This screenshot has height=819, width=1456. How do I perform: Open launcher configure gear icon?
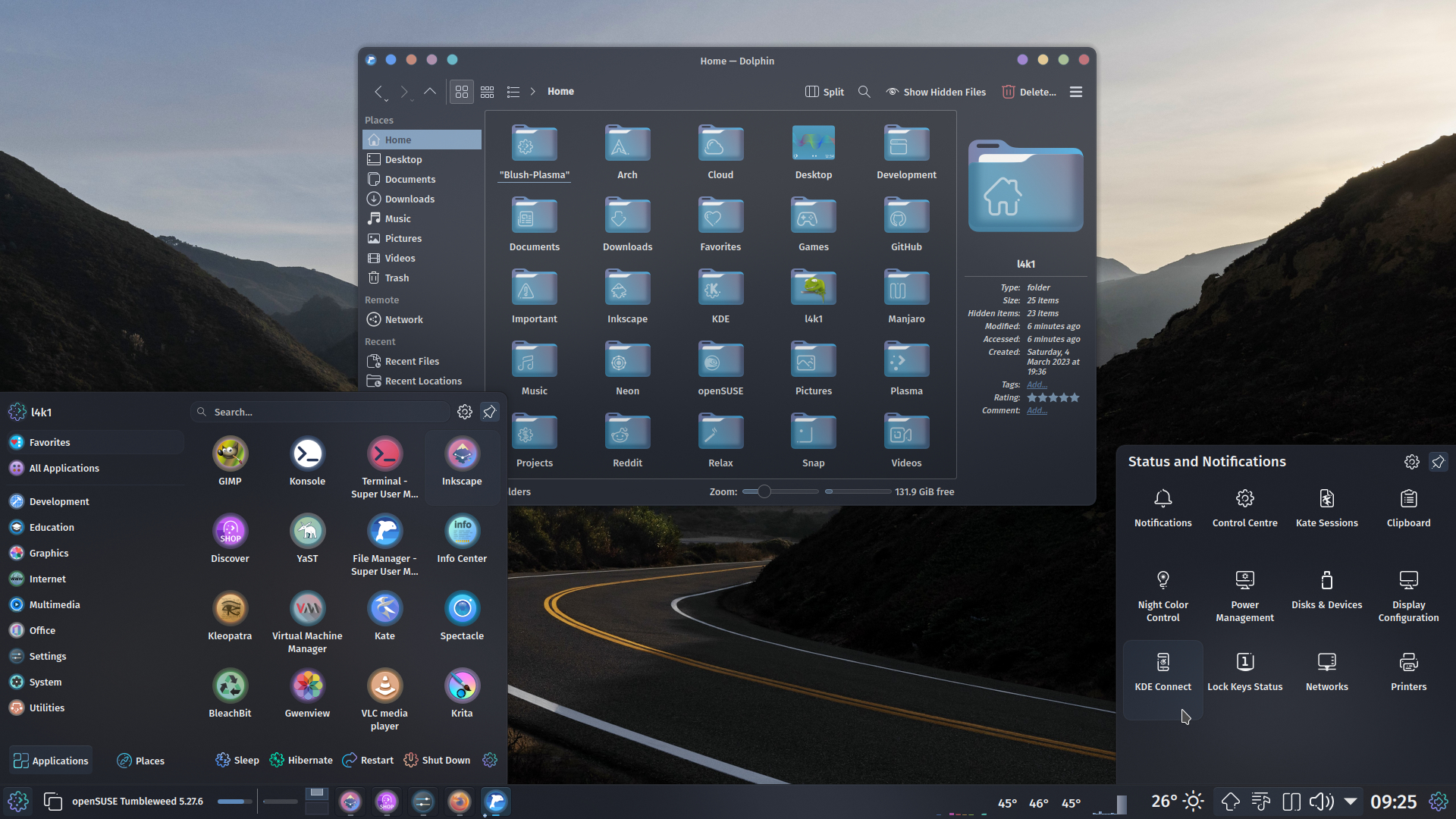point(464,412)
